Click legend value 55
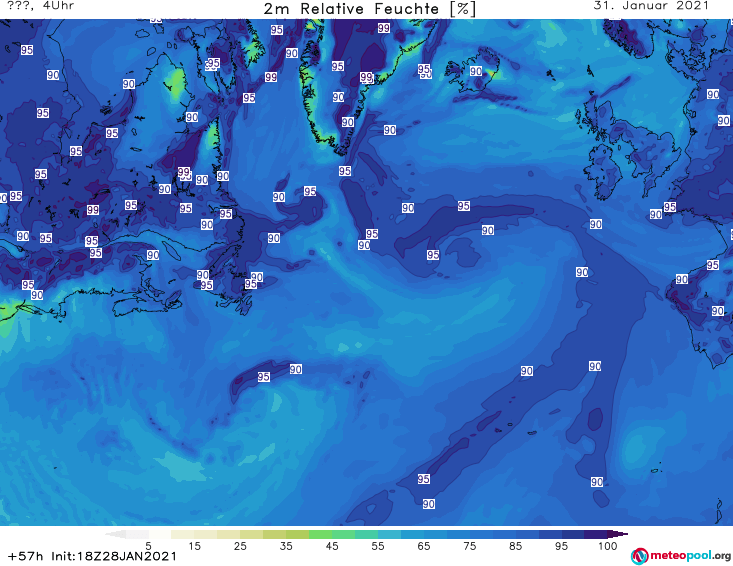This screenshot has width=733, height=566. 378,546
